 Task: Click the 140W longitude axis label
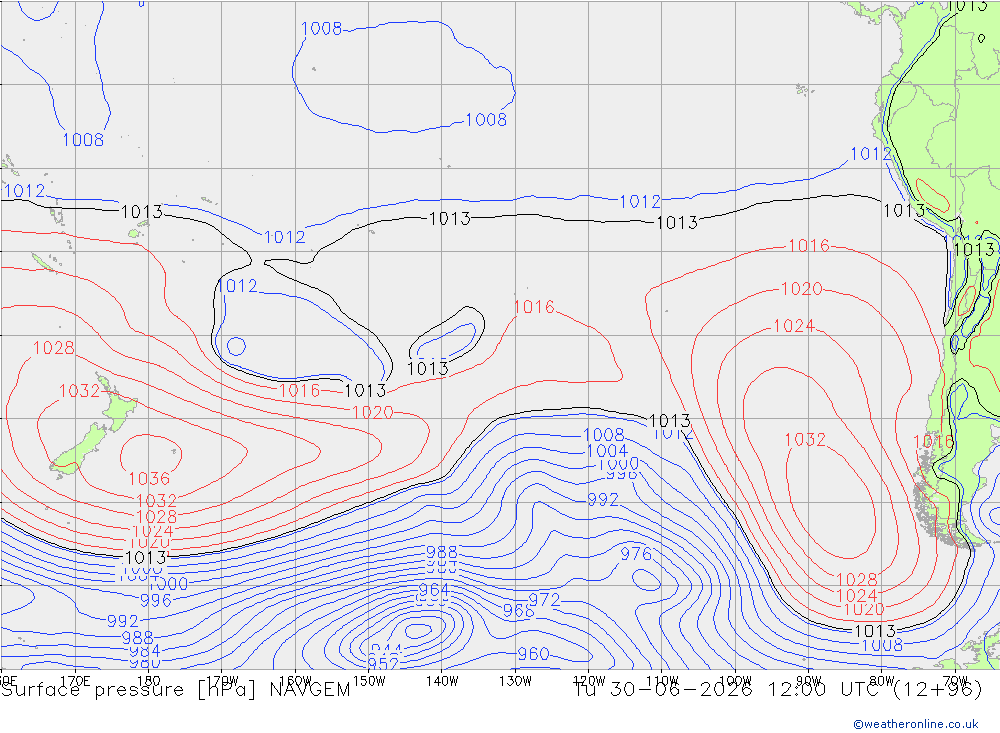(x=442, y=681)
